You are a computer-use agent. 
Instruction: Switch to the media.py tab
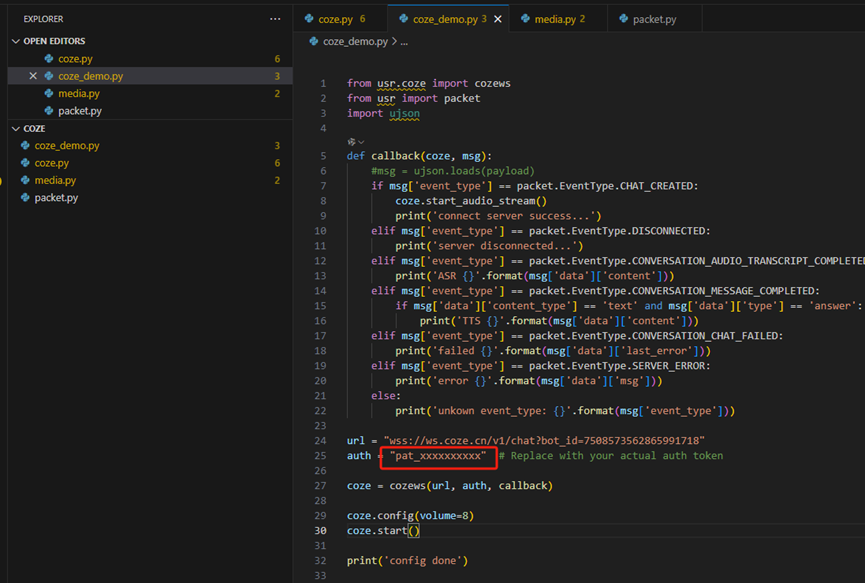pos(554,19)
